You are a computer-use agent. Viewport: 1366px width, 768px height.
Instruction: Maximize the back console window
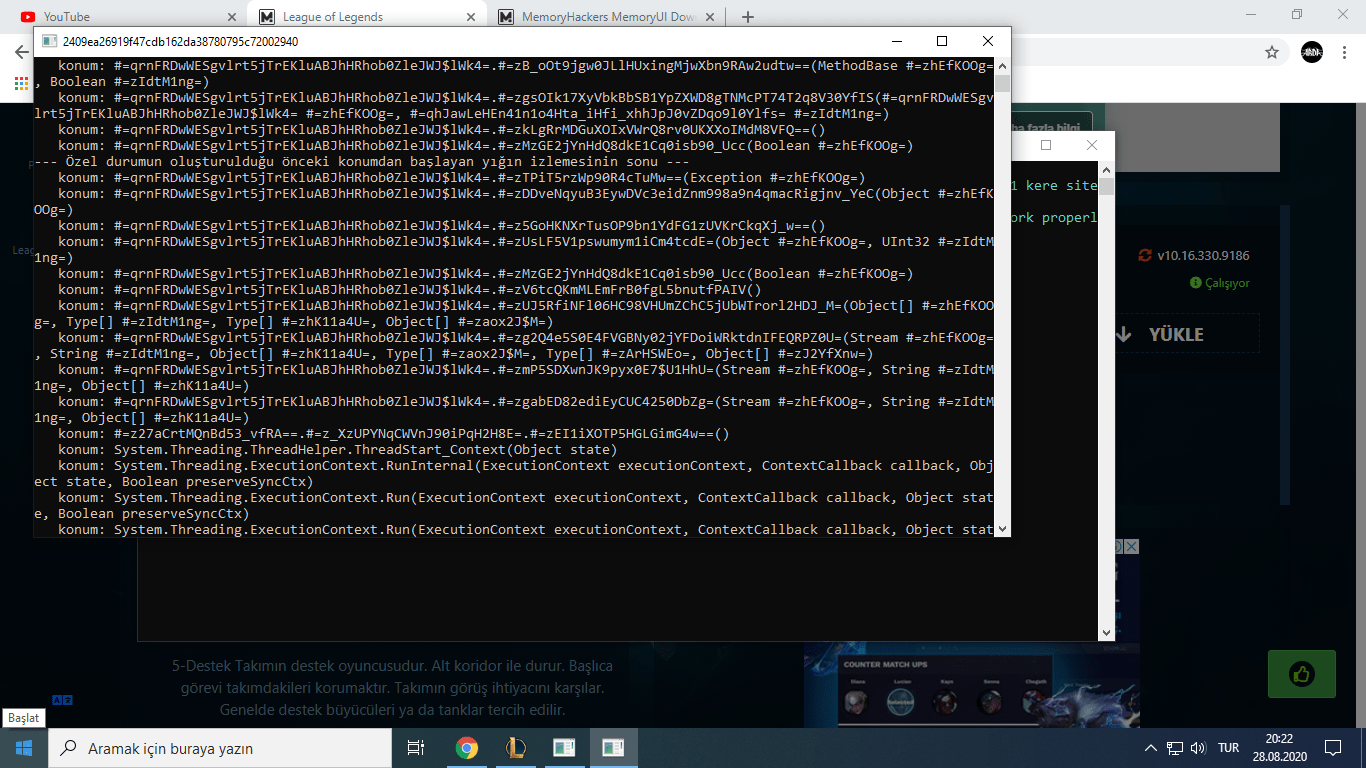click(1046, 145)
